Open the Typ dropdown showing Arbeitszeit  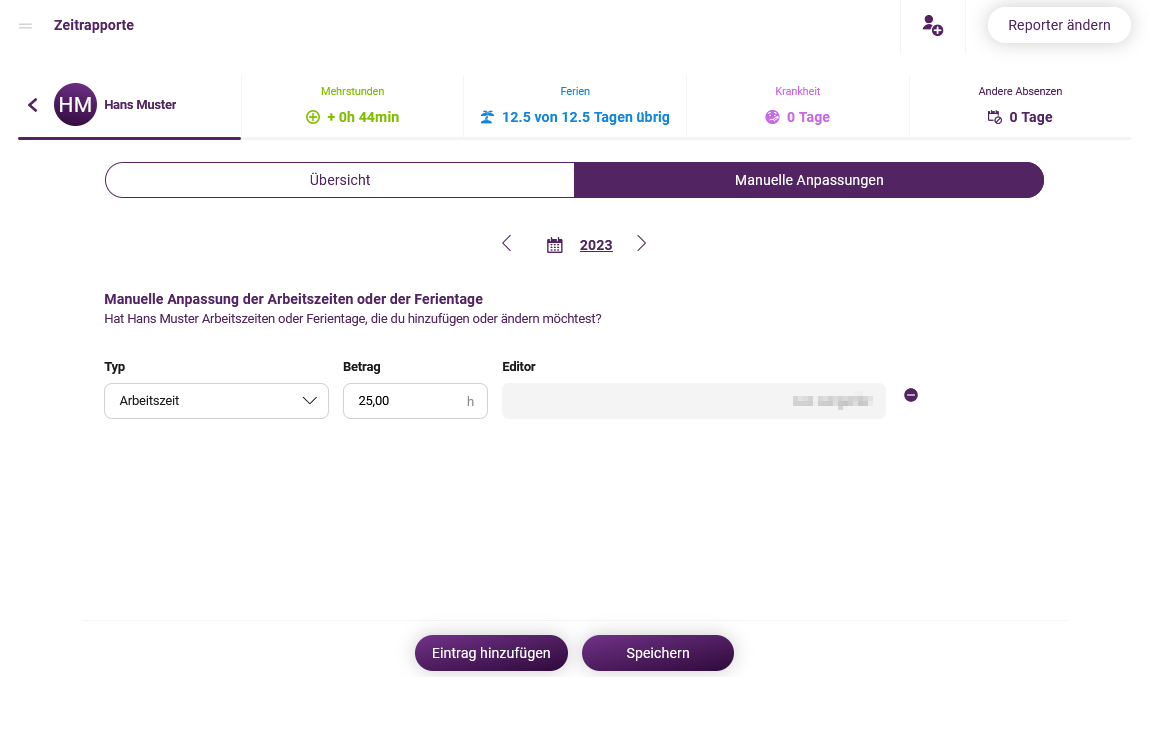pyautogui.click(x=216, y=401)
